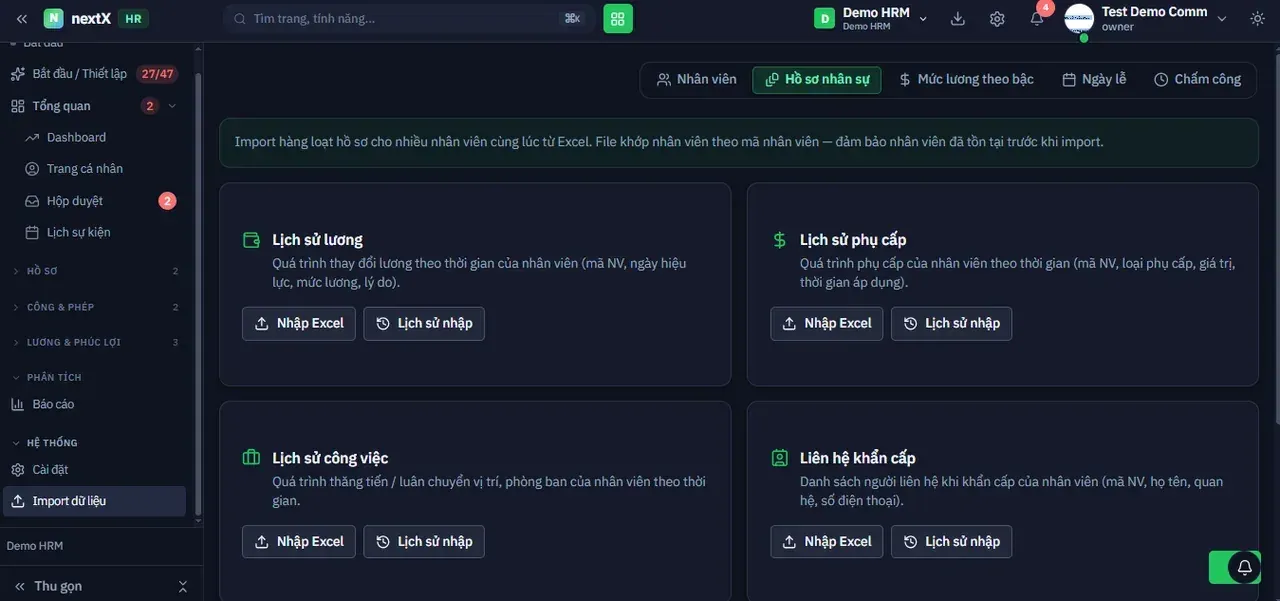Image resolution: width=1280 pixels, height=601 pixels.
Task: Click Demo HRM label at sidebar bottom
Action: [35, 546]
